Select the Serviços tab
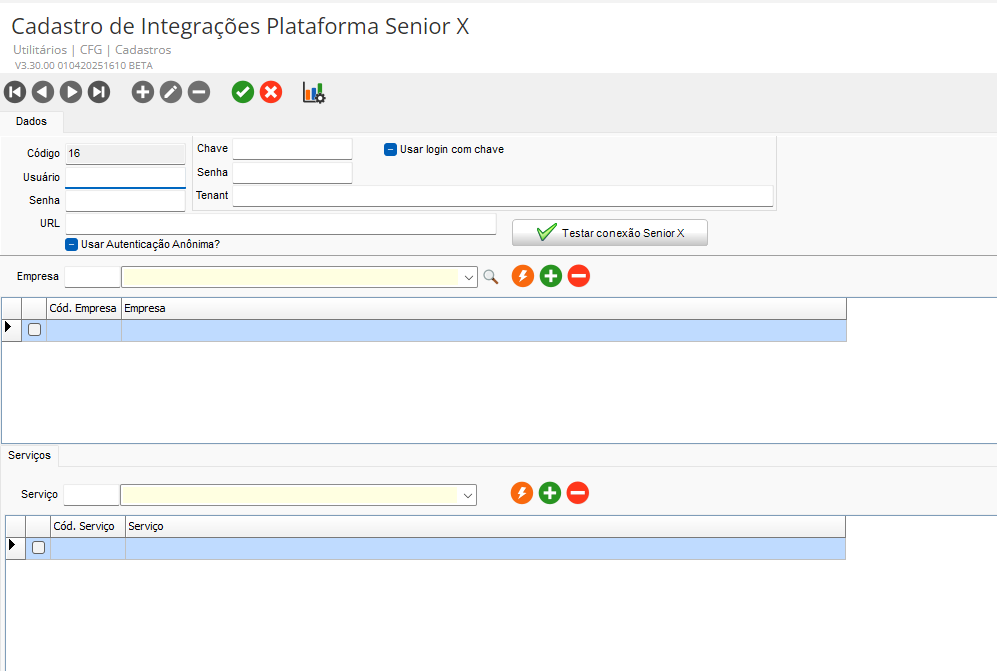The height and width of the screenshot is (671, 997). tap(29, 455)
